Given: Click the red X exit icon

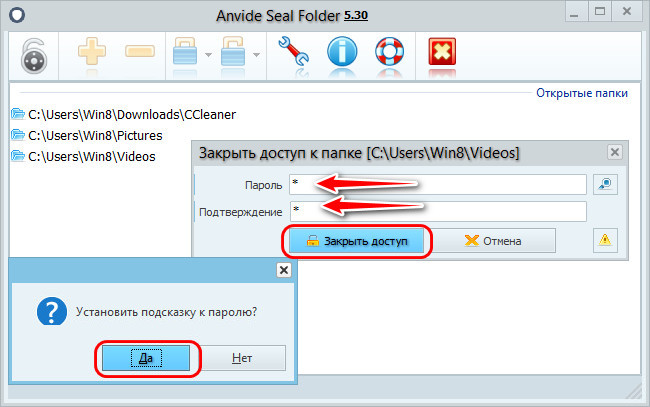Looking at the screenshot, I should pos(442,52).
